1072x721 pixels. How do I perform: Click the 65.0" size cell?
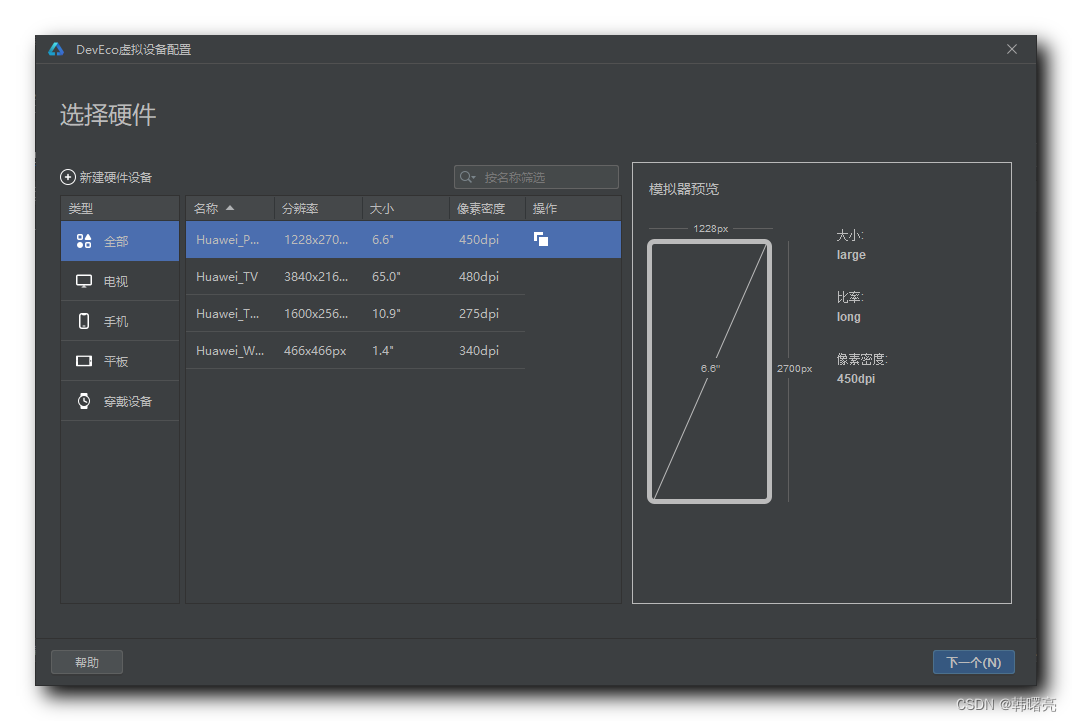[386, 276]
